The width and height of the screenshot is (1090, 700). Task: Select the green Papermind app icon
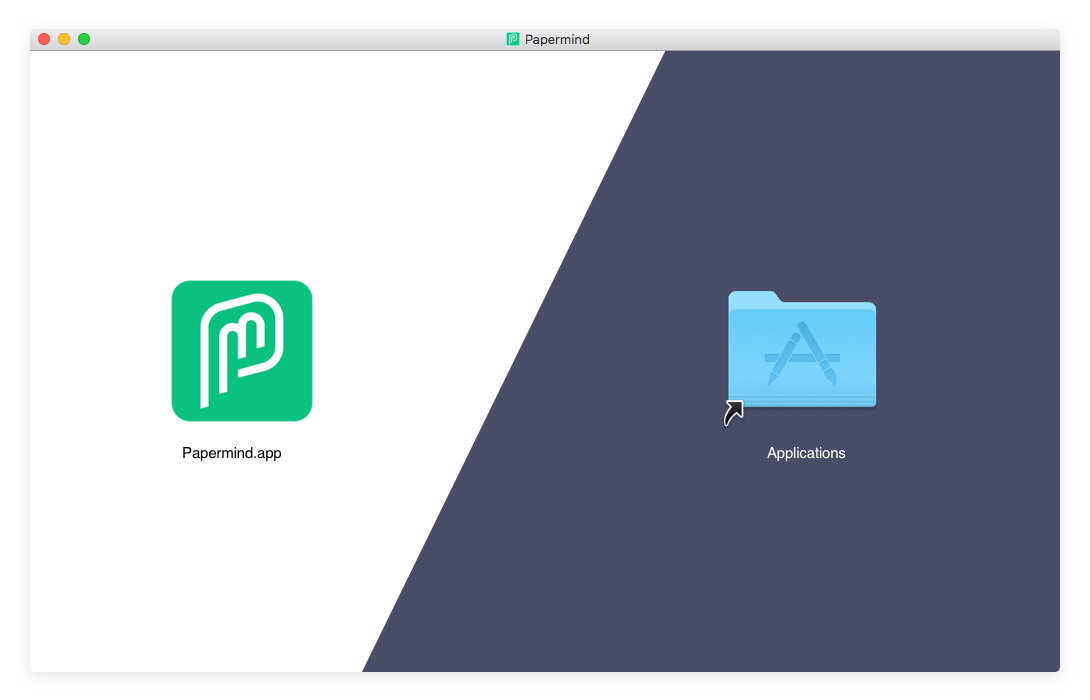(x=242, y=351)
